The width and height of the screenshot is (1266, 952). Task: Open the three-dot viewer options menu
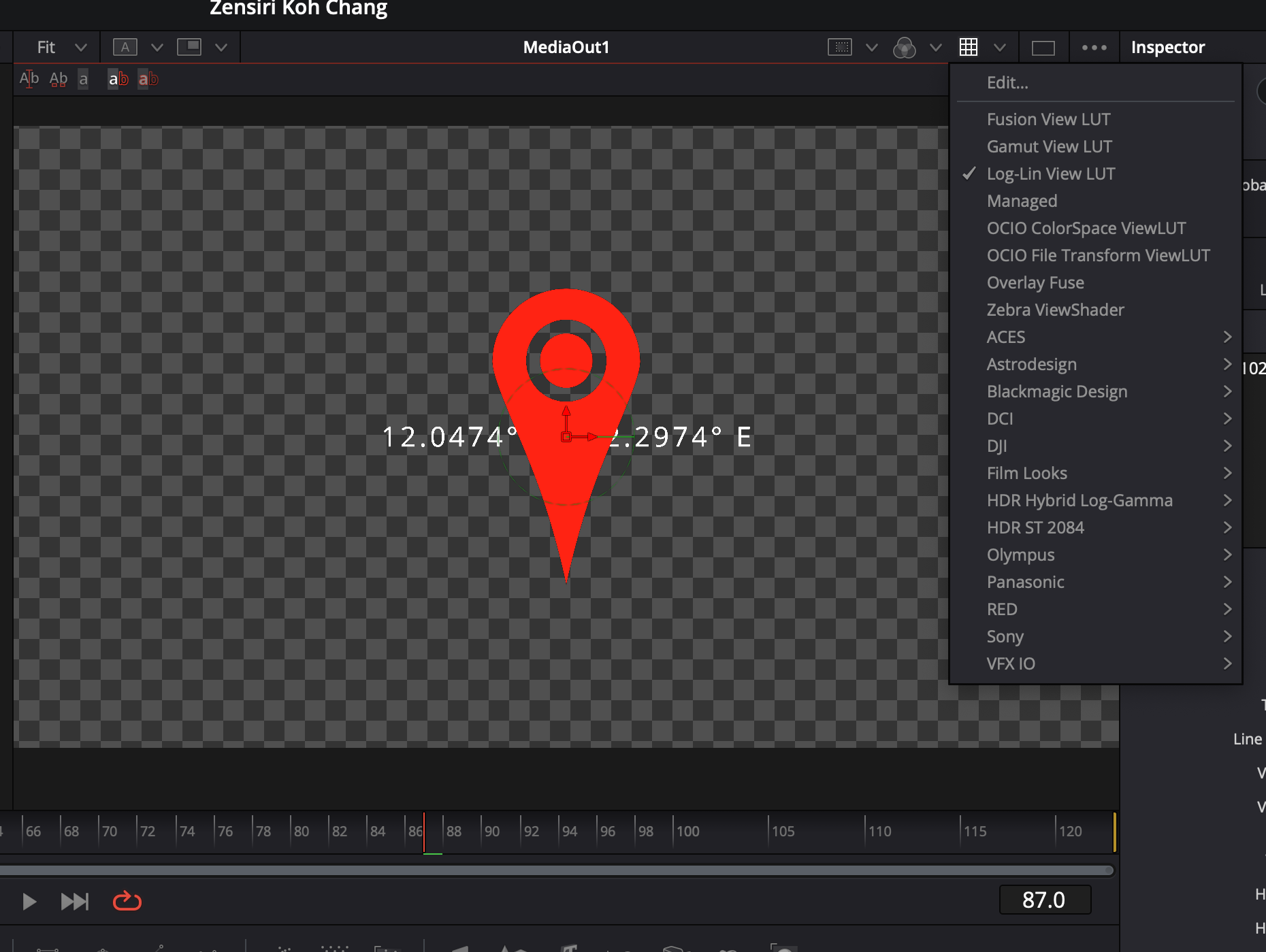1094,47
